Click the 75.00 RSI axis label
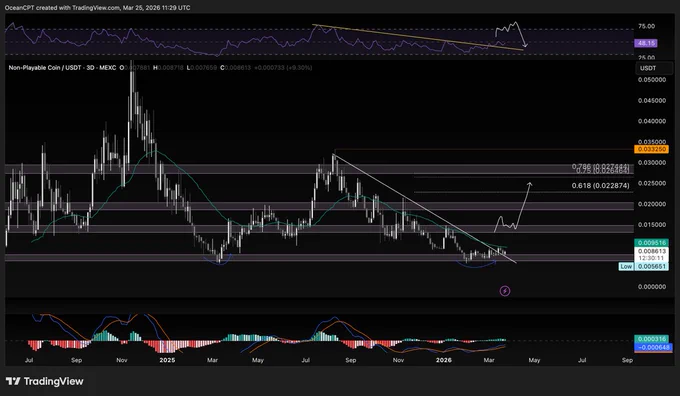This screenshot has height=396, width=680. point(646,26)
